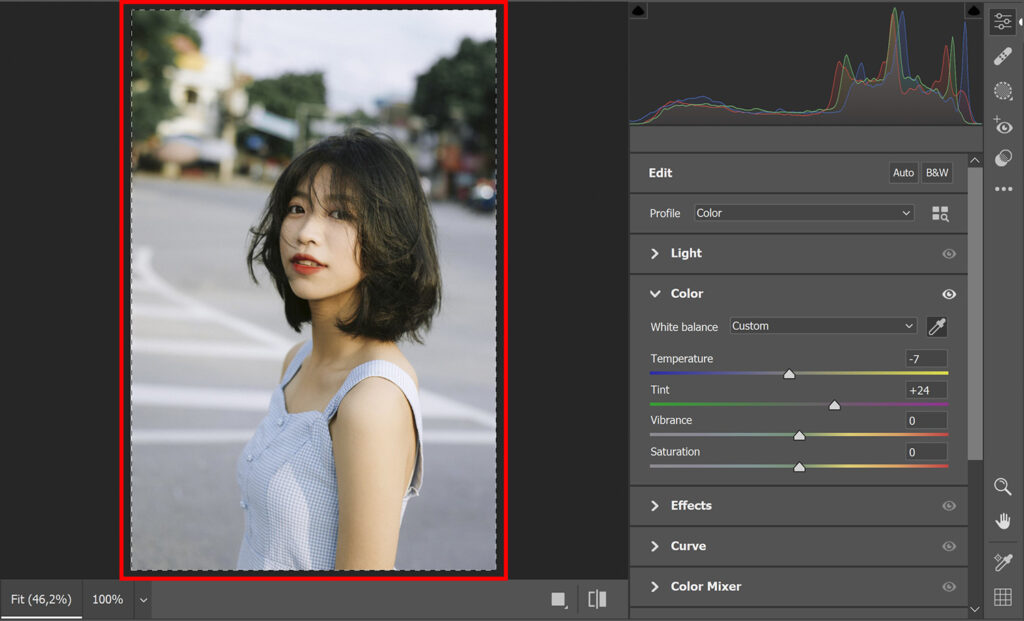
Task: Open the three-dots more settings menu
Action: [1003, 189]
